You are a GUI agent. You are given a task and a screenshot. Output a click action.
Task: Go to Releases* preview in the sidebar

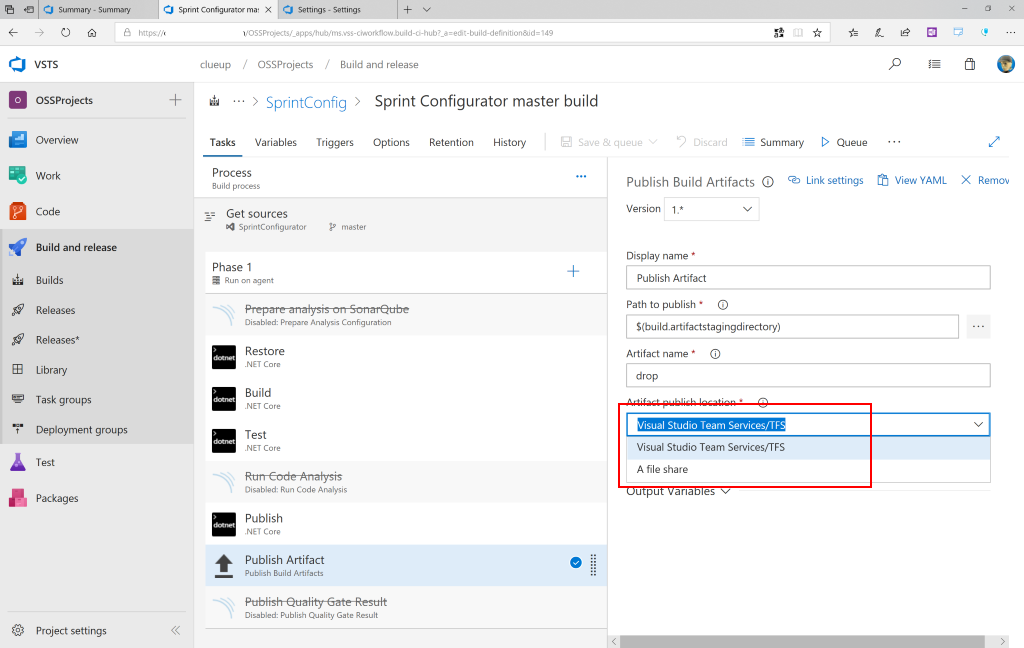[x=57, y=340]
